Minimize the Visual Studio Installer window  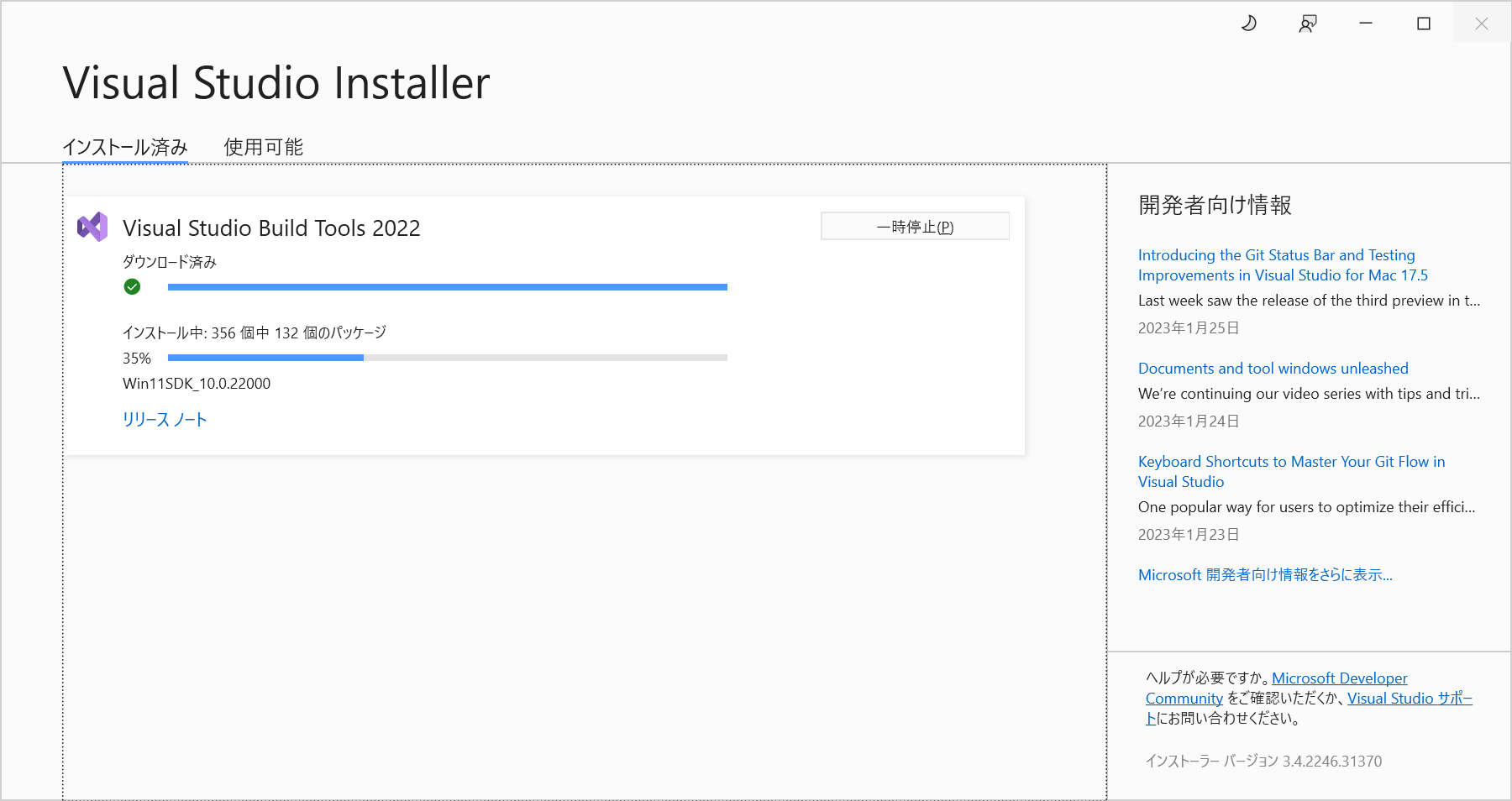[1366, 24]
